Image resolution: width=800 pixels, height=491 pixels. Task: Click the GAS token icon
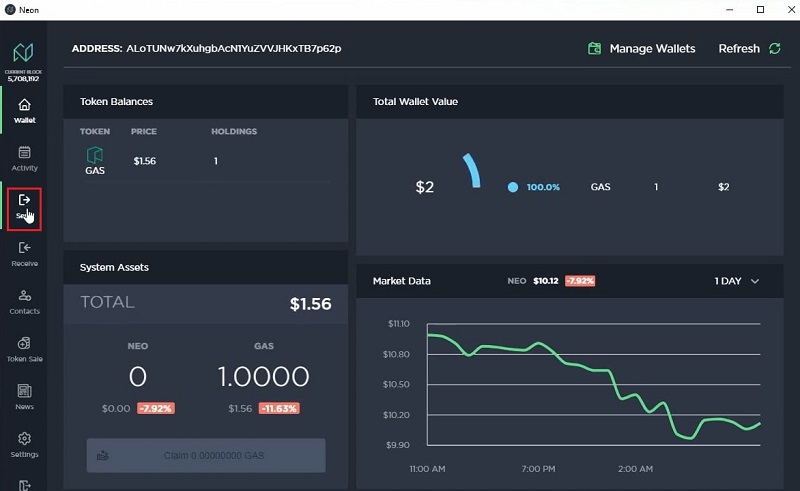pyautogui.click(x=95, y=155)
